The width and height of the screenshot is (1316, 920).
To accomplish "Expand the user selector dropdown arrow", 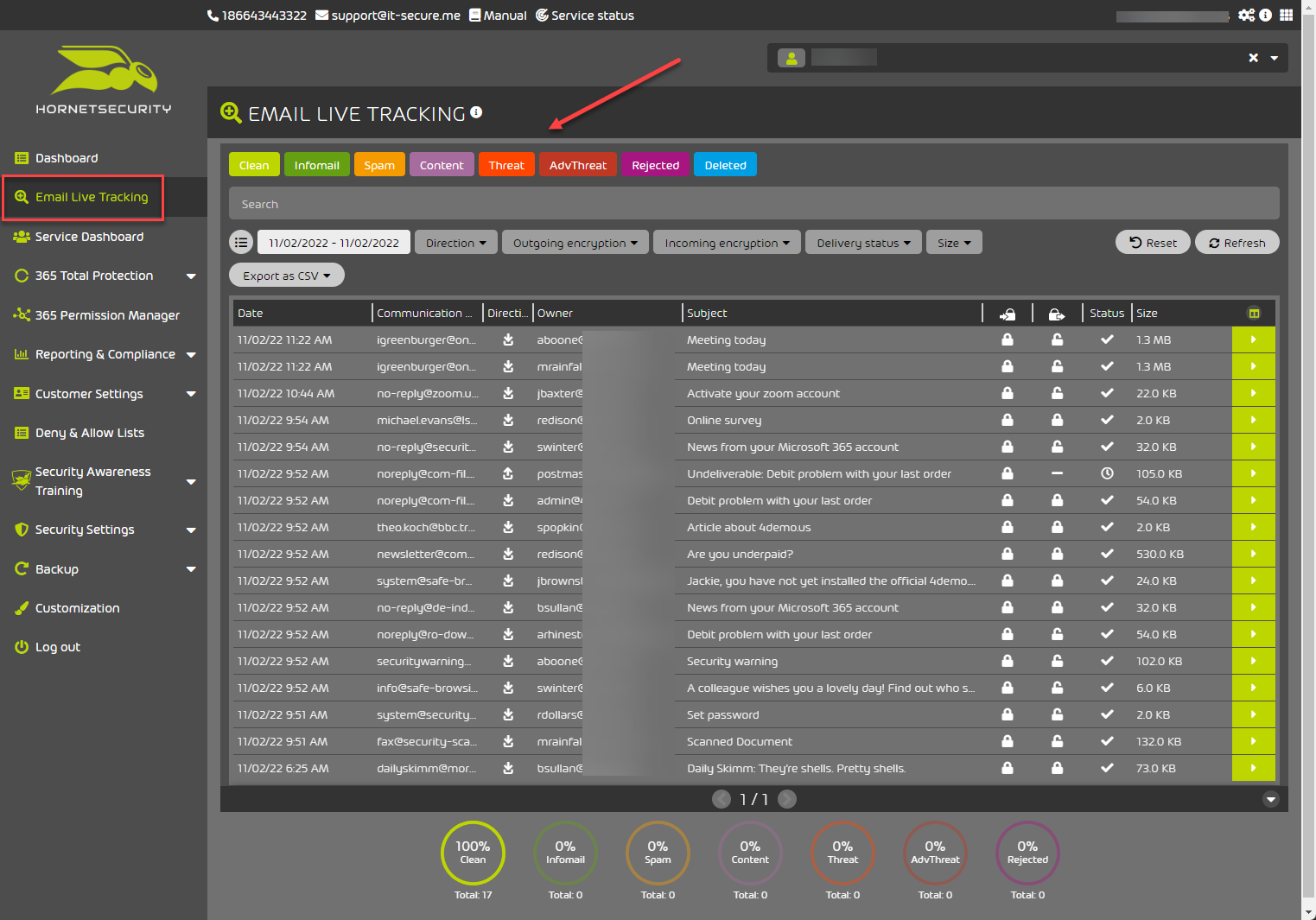I will pos(1275,58).
